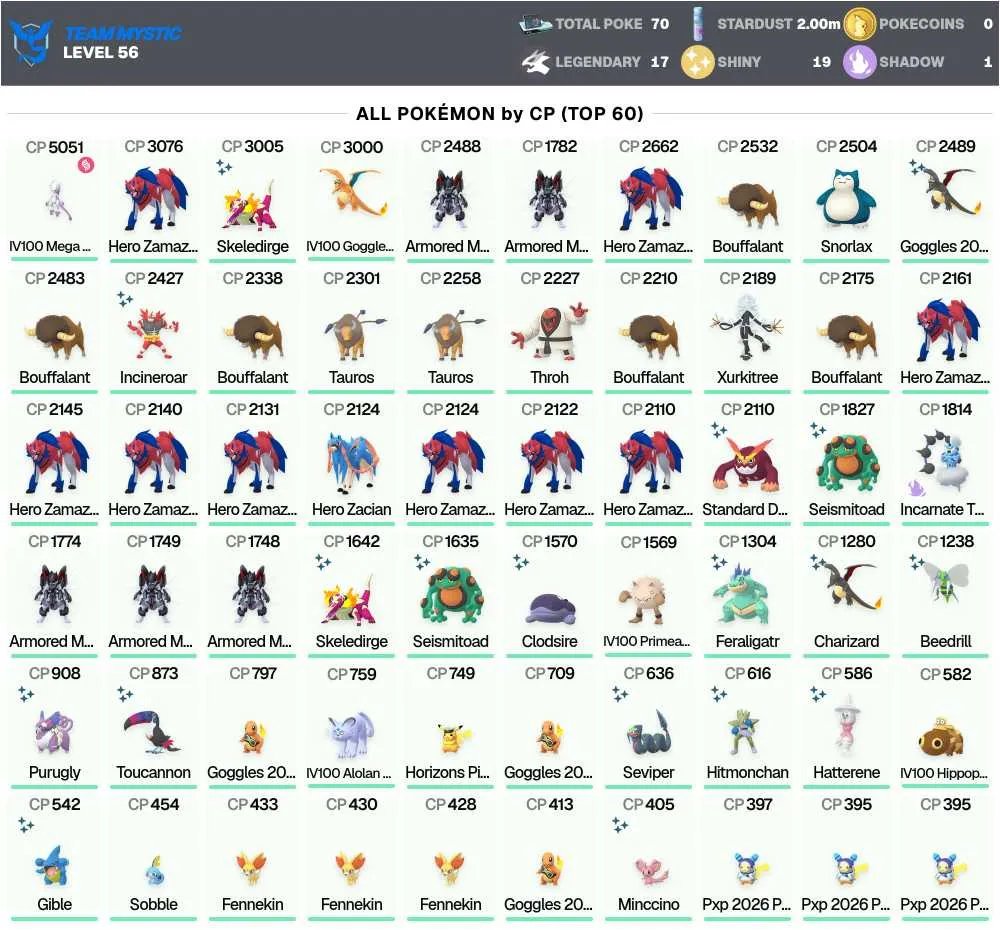Click the shiny sparkle icon on Clodsire's card
The image size is (1000, 930).
coord(521,562)
